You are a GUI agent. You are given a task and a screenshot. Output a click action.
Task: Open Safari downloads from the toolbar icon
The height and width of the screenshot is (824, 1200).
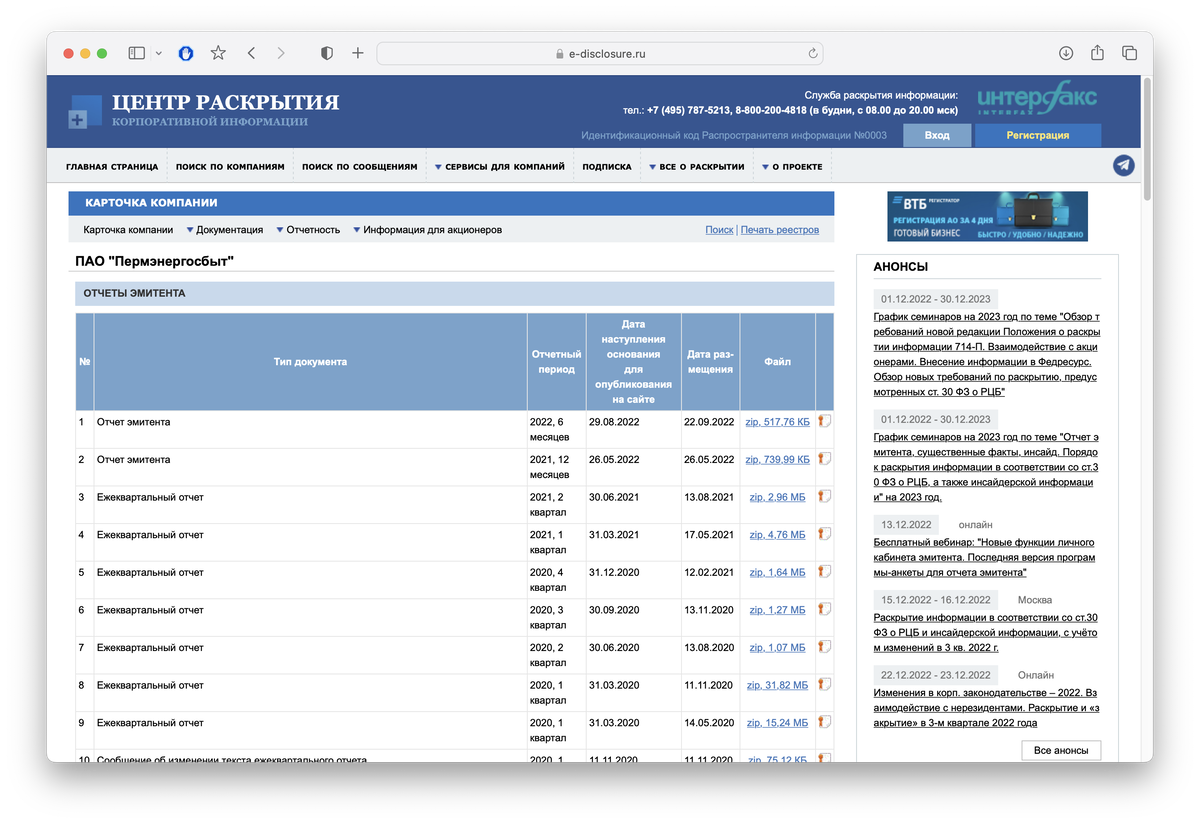(x=1068, y=53)
